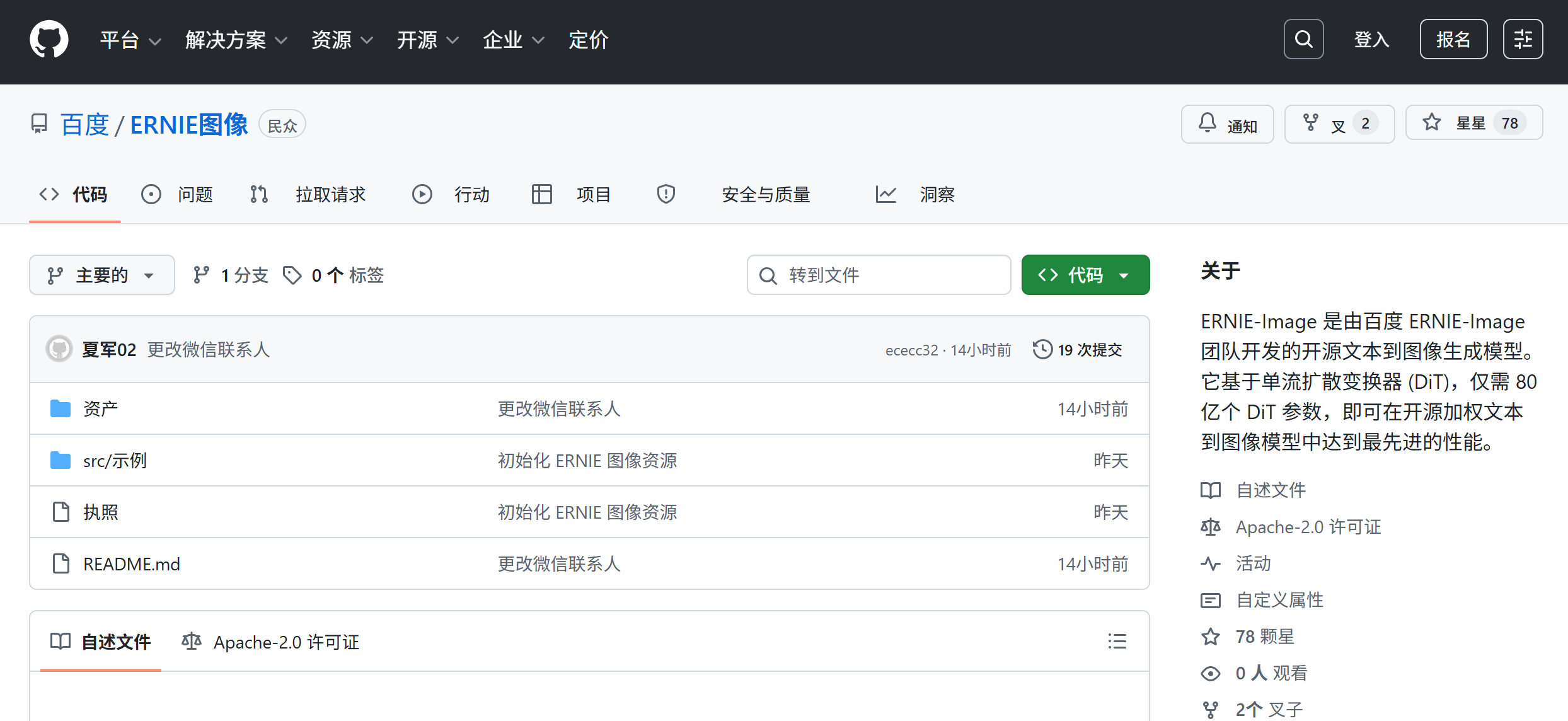
Task: View commit history via the clock icon
Action: [x=1042, y=349]
